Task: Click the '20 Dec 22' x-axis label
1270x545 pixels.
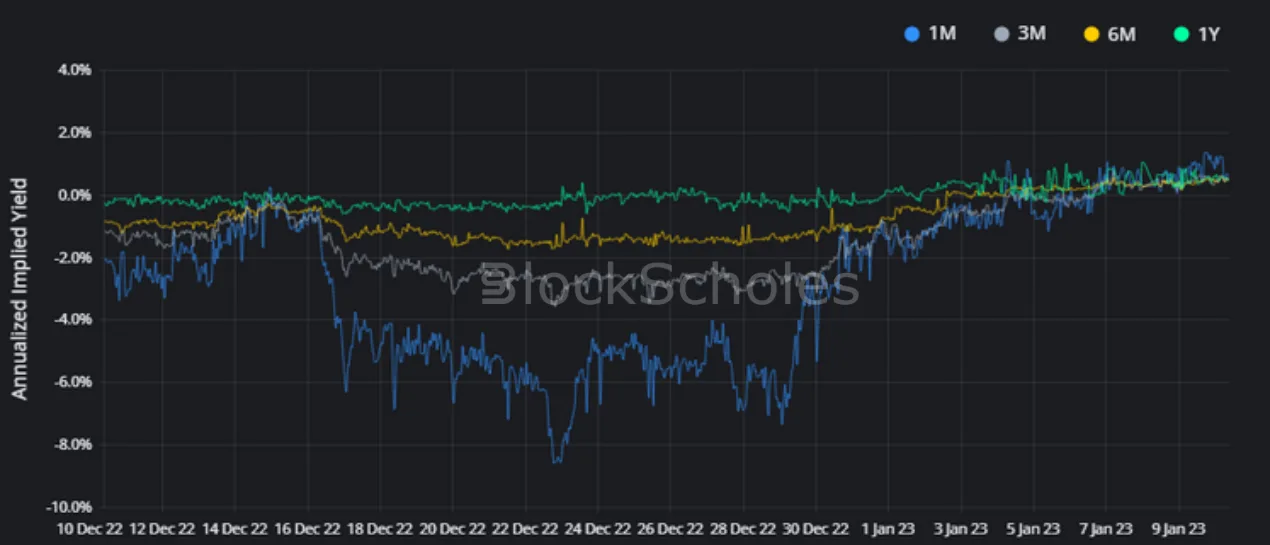Action: coord(453,529)
